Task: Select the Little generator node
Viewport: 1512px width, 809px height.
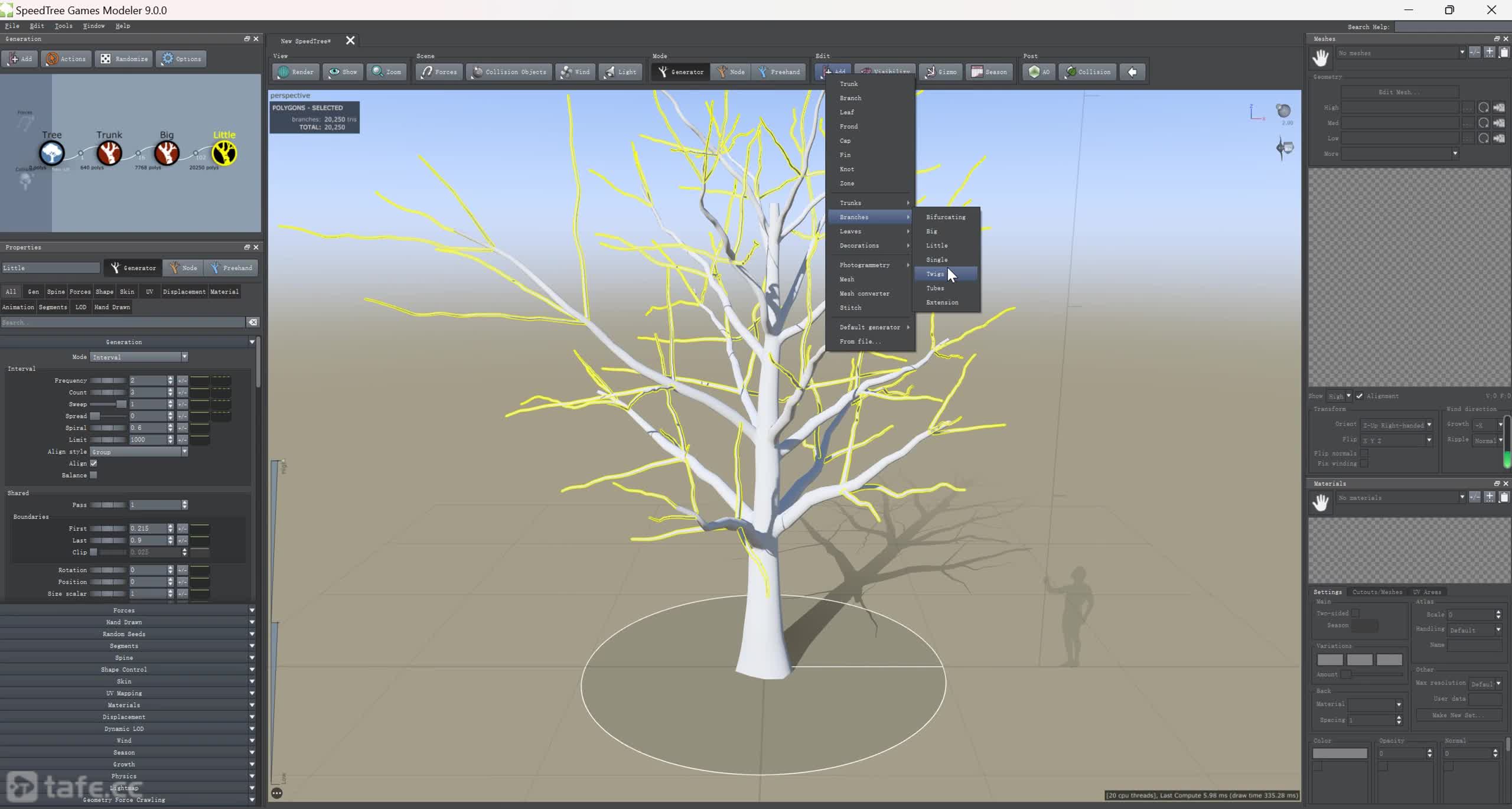Action: [224, 153]
